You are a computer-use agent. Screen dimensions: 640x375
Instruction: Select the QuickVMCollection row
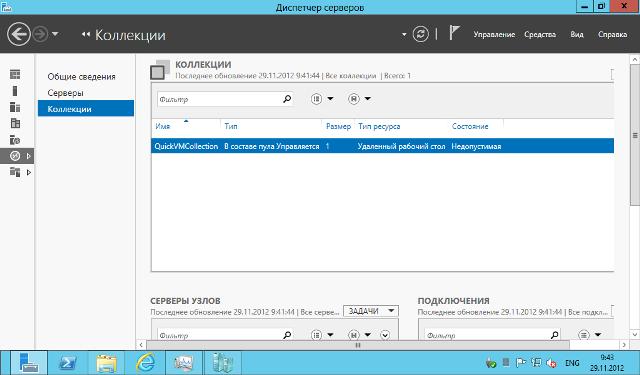(382, 146)
